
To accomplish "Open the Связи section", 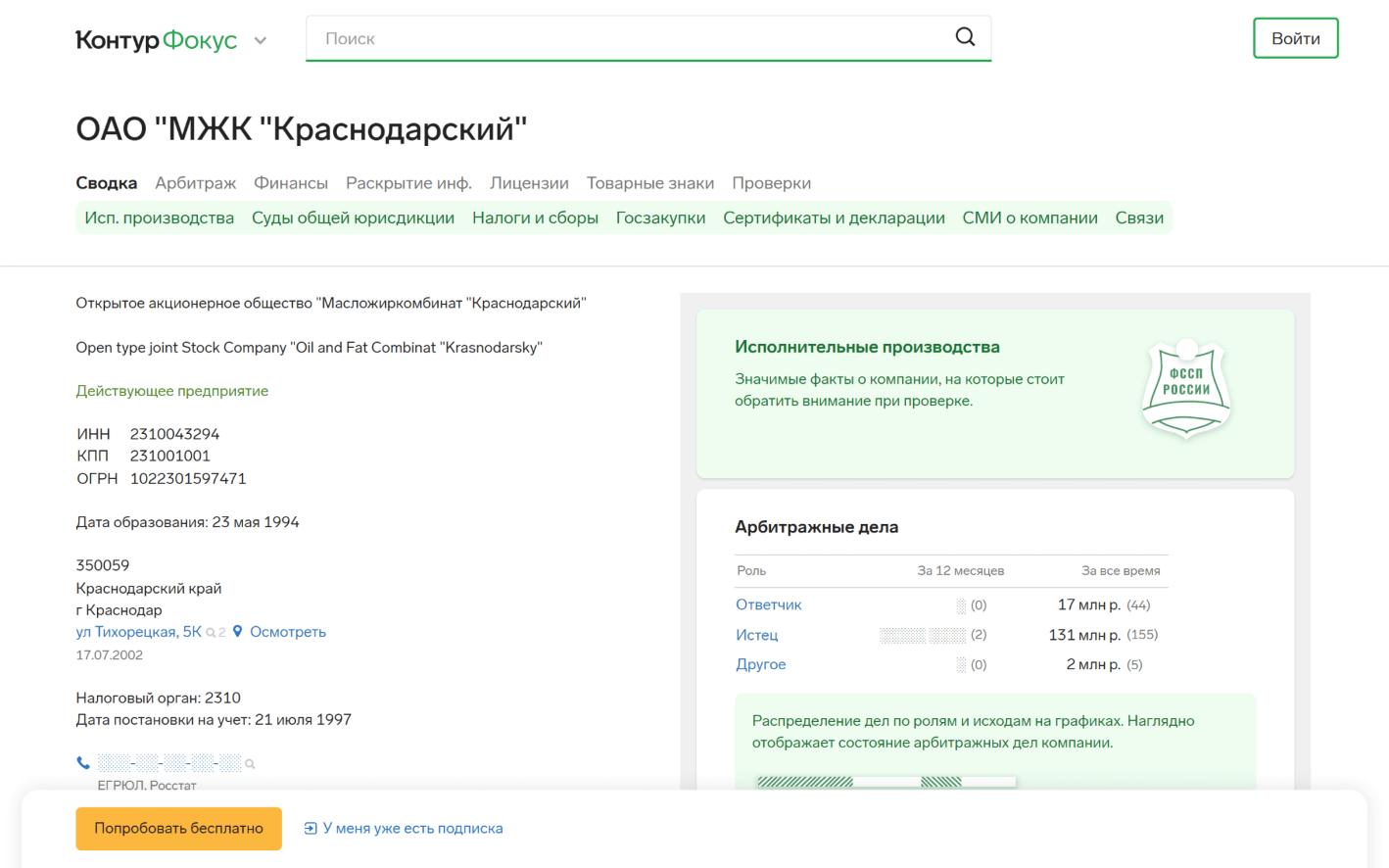I will (x=1139, y=217).
